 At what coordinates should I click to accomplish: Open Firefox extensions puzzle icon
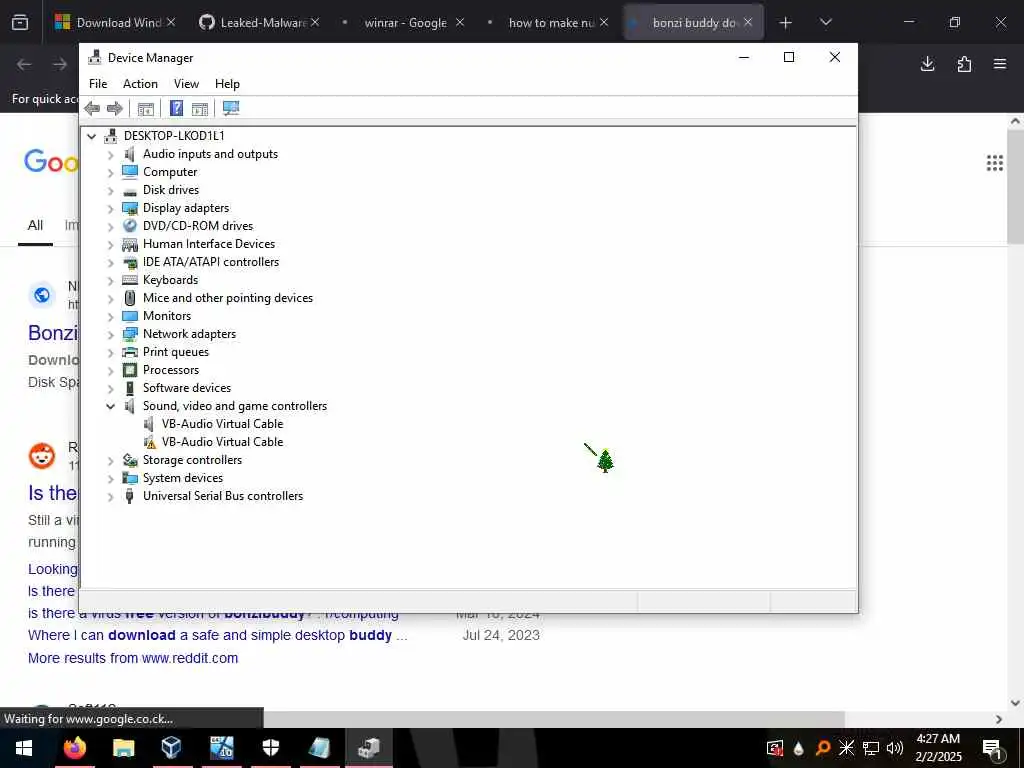pyautogui.click(x=964, y=64)
